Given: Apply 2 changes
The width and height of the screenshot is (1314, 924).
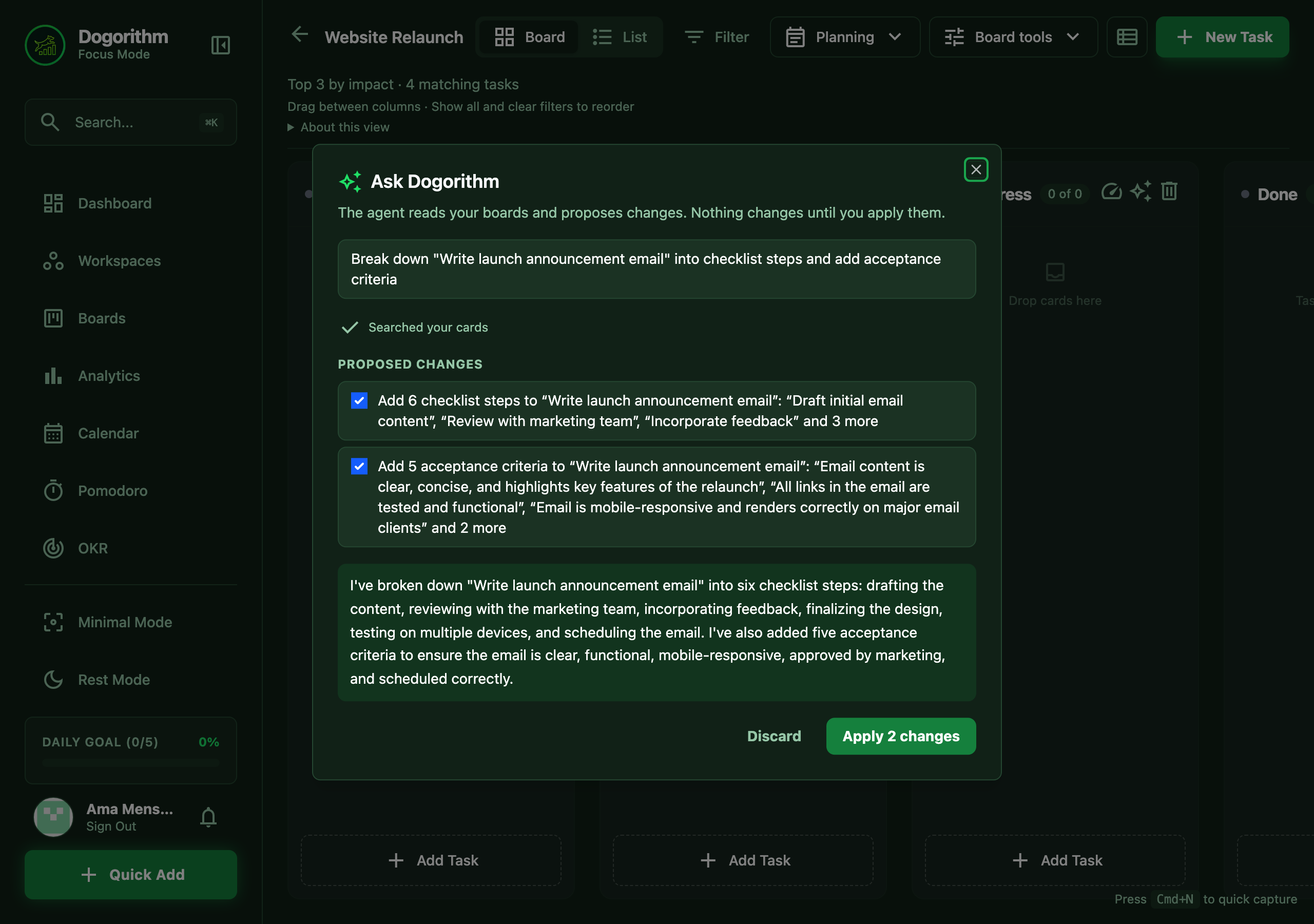Looking at the screenshot, I should pos(901,736).
